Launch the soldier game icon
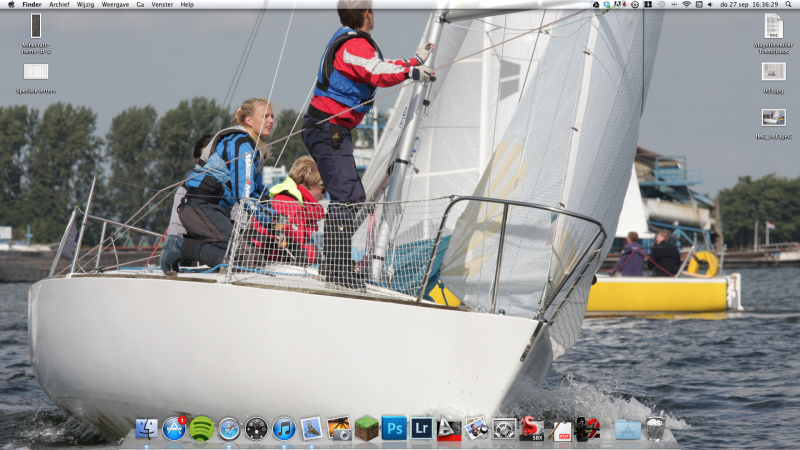Image resolution: width=800 pixels, height=450 pixels. (x=587, y=429)
